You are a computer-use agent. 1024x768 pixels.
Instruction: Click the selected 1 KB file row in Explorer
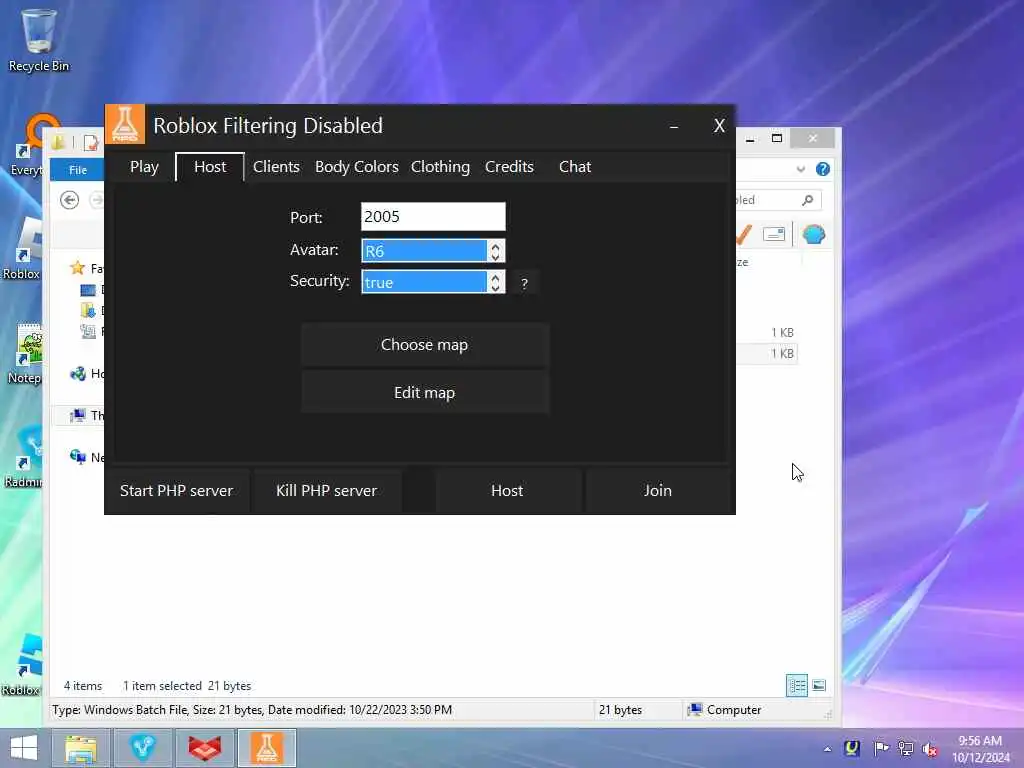click(x=769, y=353)
